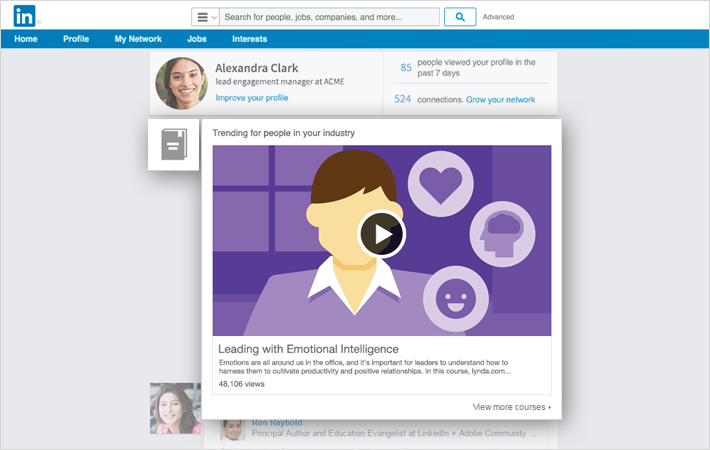Open the Jobs menu

coord(197,39)
